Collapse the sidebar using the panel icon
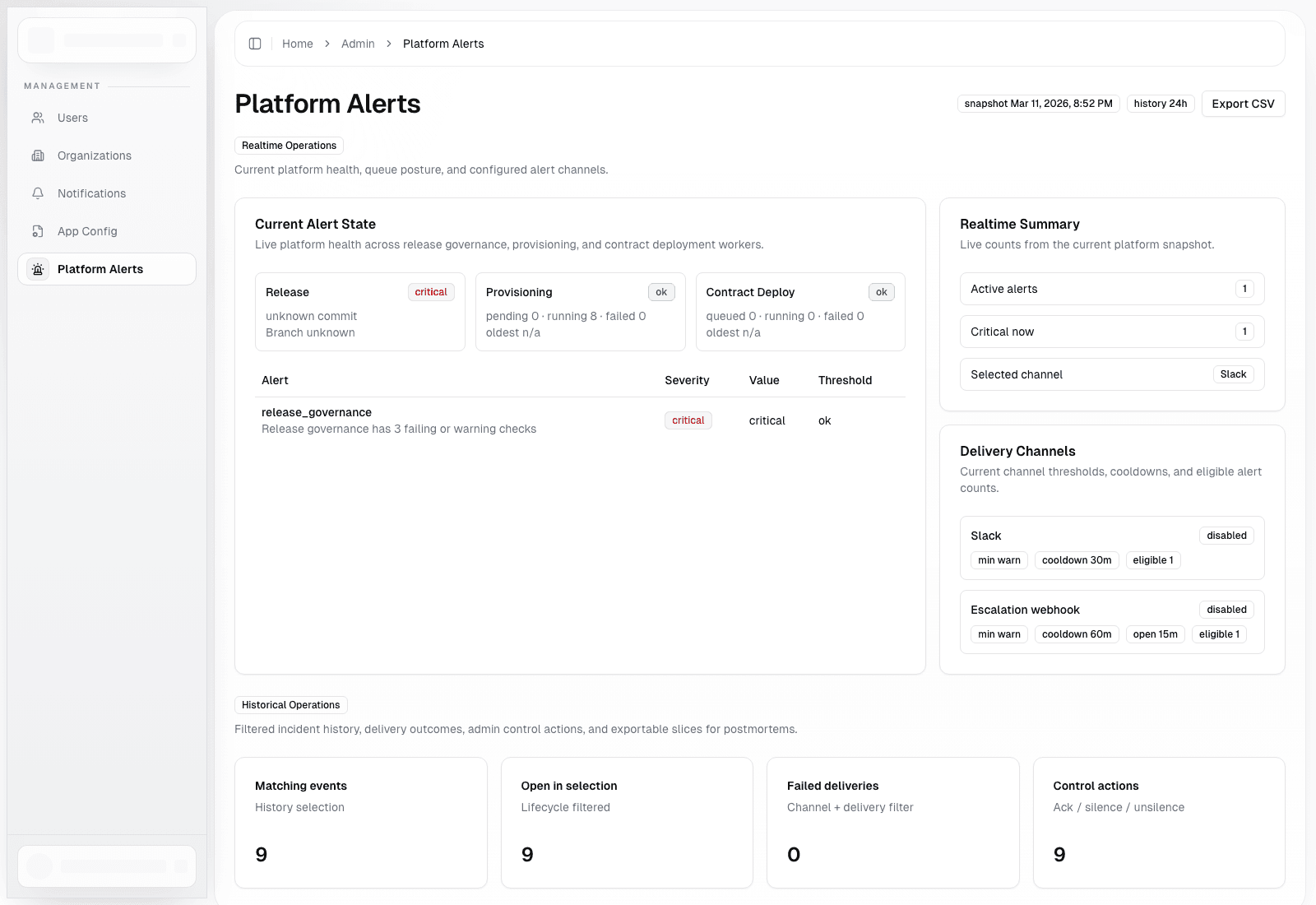The width and height of the screenshot is (1316, 905). pos(255,44)
